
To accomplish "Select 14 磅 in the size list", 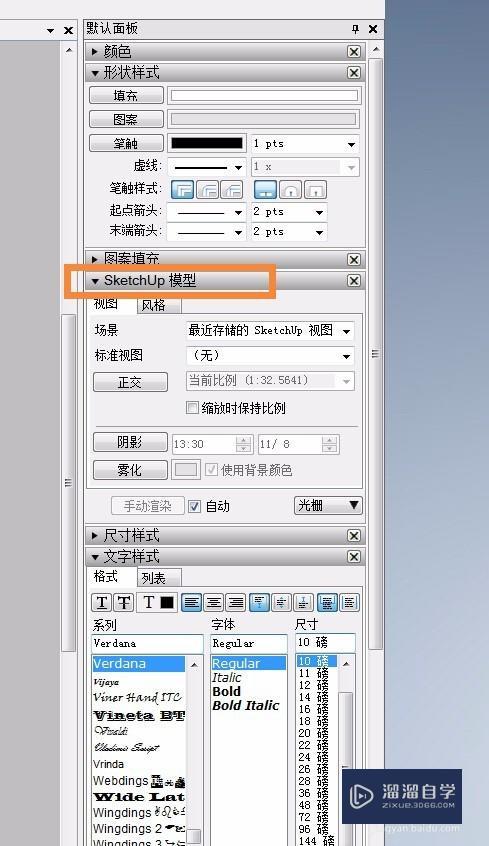I will tap(313, 697).
